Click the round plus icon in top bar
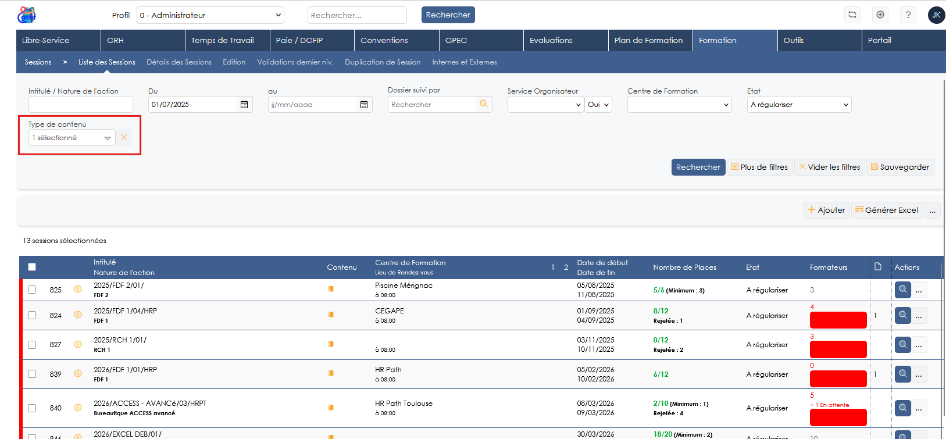This screenshot has width=946, height=439. coord(880,15)
